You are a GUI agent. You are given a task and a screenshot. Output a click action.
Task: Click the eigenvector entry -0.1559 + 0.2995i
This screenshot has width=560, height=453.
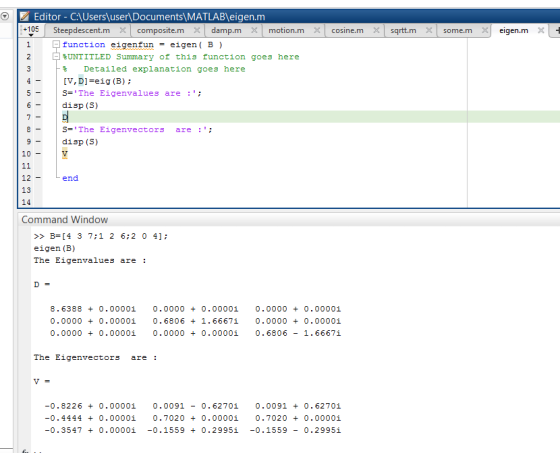[193, 430]
